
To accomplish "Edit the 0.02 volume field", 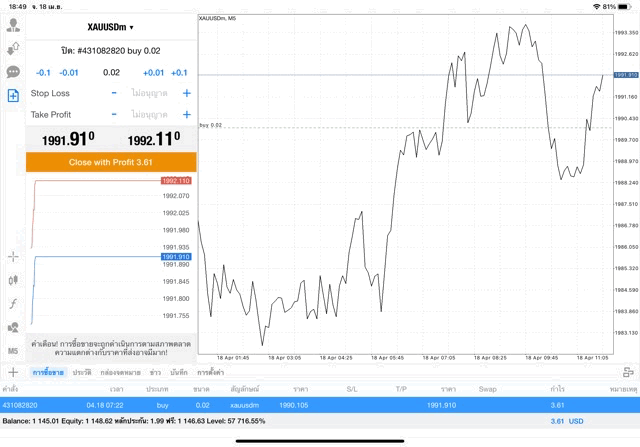I will coord(111,73).
